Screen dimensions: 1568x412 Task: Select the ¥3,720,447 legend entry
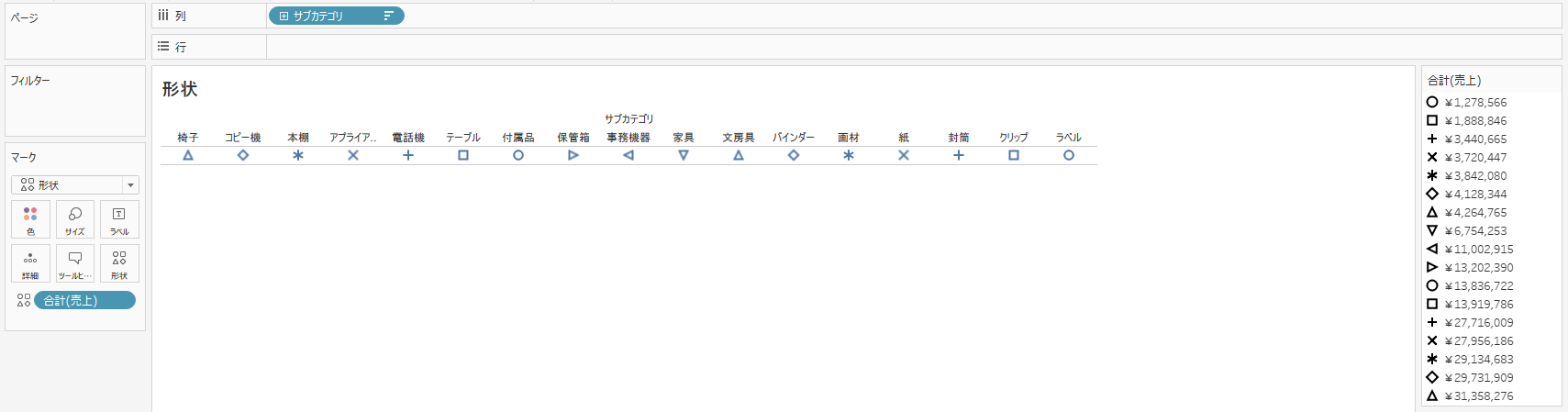[x=1475, y=157]
